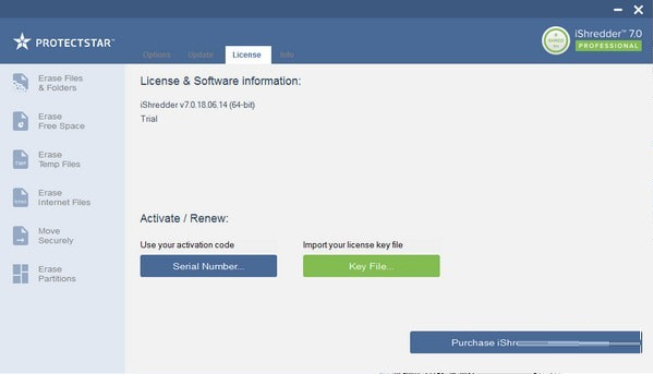The width and height of the screenshot is (653, 377).
Task: Click the Erase Files & Folders label
Action: pyautogui.click(x=60, y=83)
